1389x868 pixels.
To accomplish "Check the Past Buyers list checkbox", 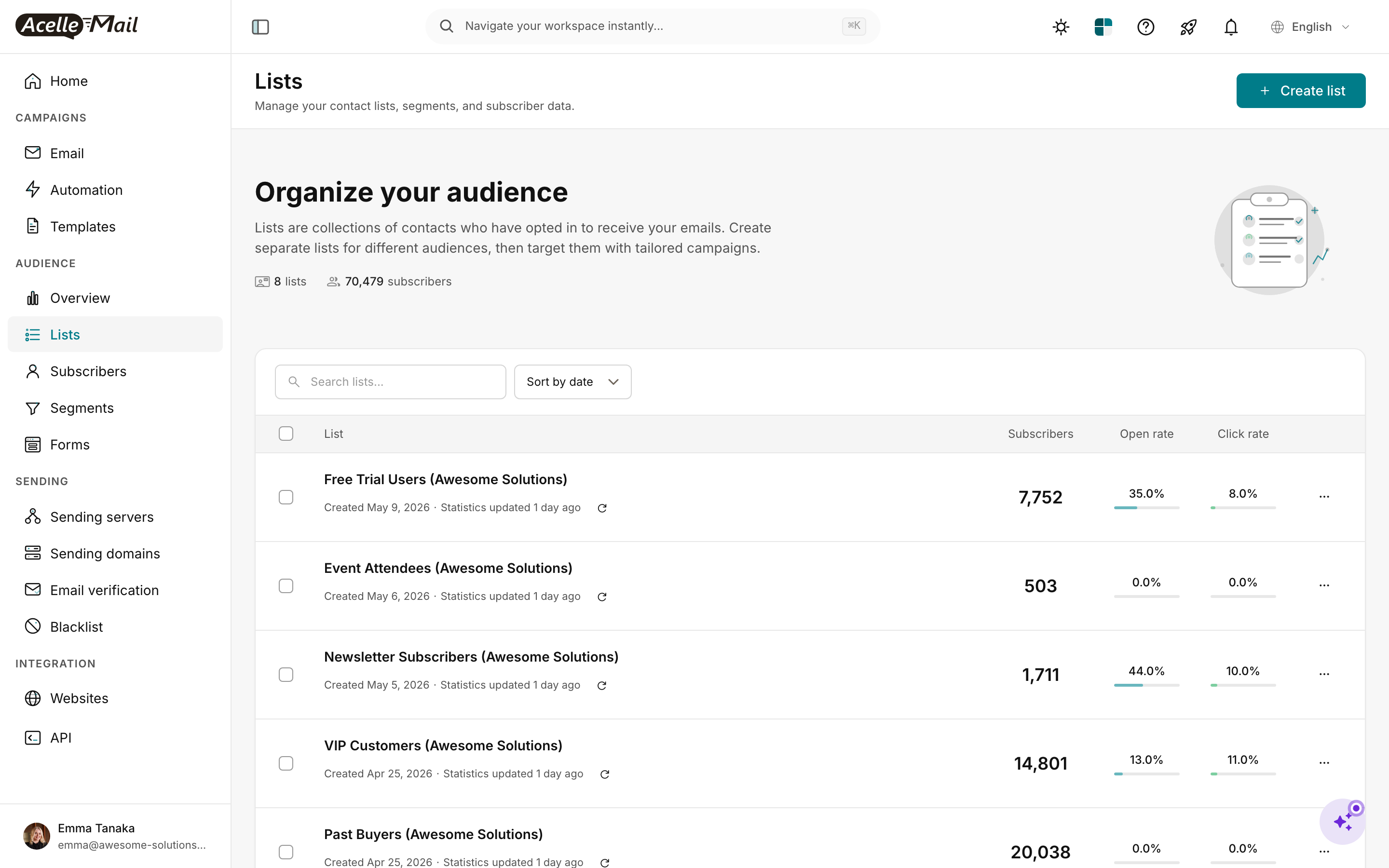I will pos(286,852).
